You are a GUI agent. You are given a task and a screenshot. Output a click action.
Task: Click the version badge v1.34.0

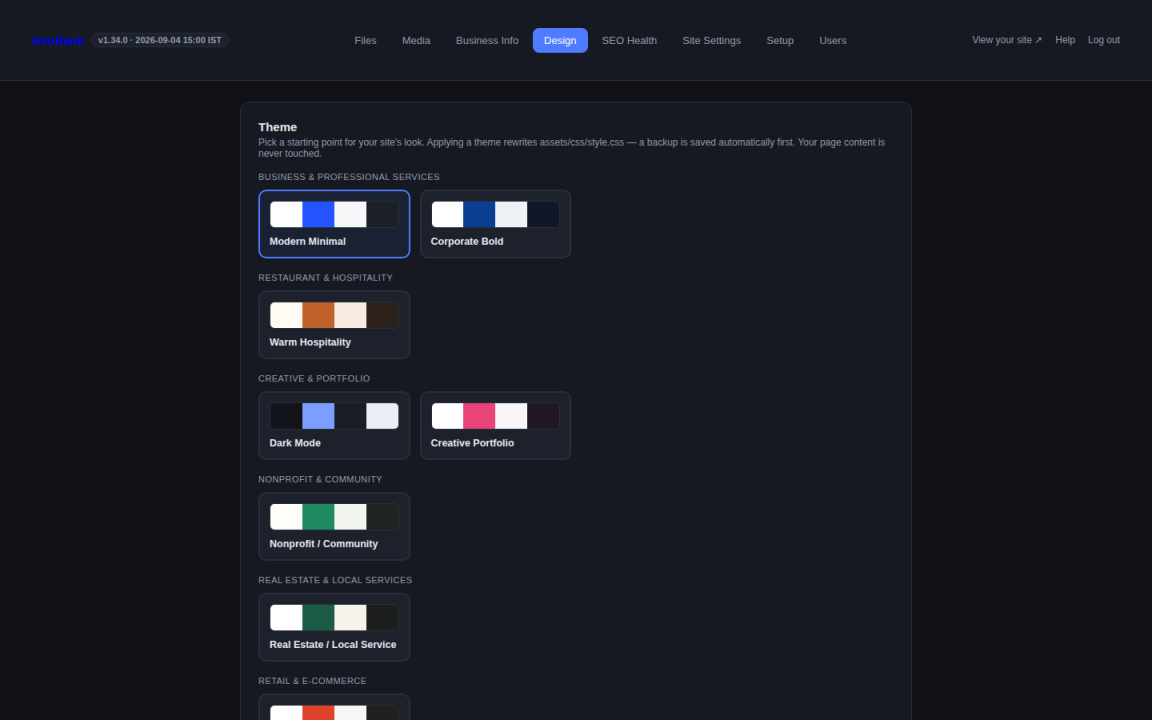coord(159,40)
